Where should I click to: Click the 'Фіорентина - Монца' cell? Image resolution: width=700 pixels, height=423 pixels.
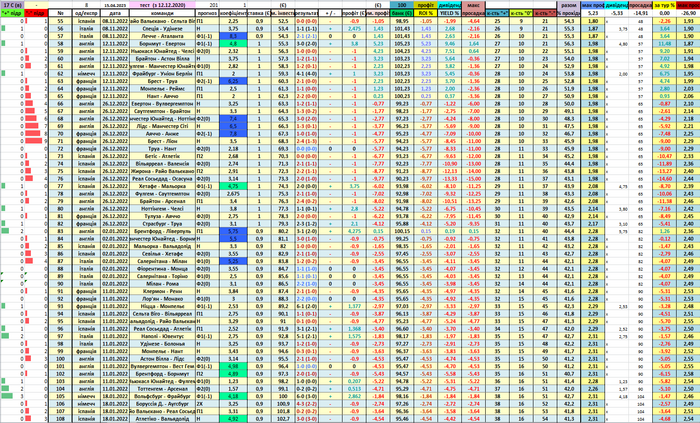(162, 269)
